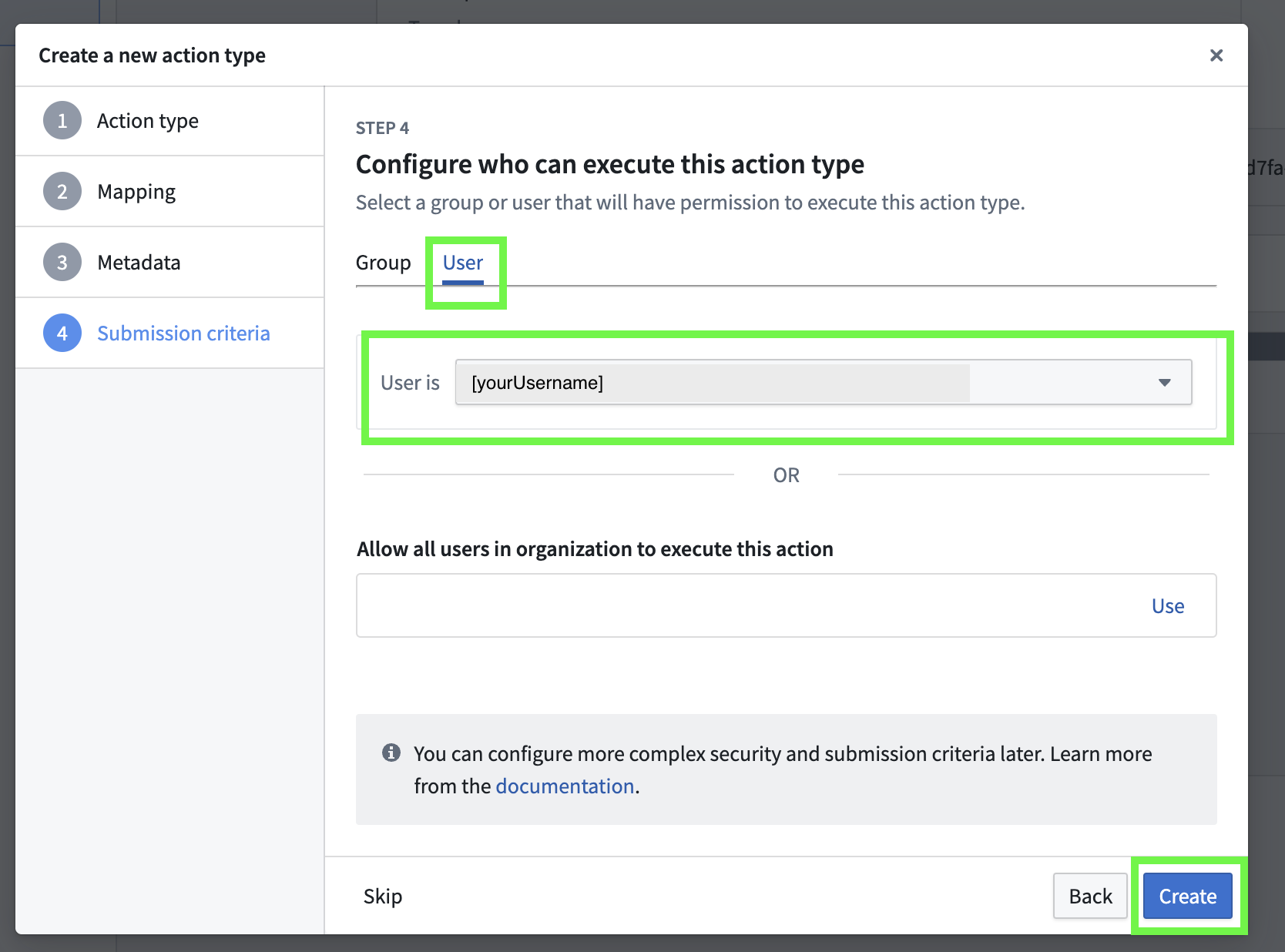Click Skip to bypass submission criteria
Viewport: 1285px width, 952px height.
[383, 896]
